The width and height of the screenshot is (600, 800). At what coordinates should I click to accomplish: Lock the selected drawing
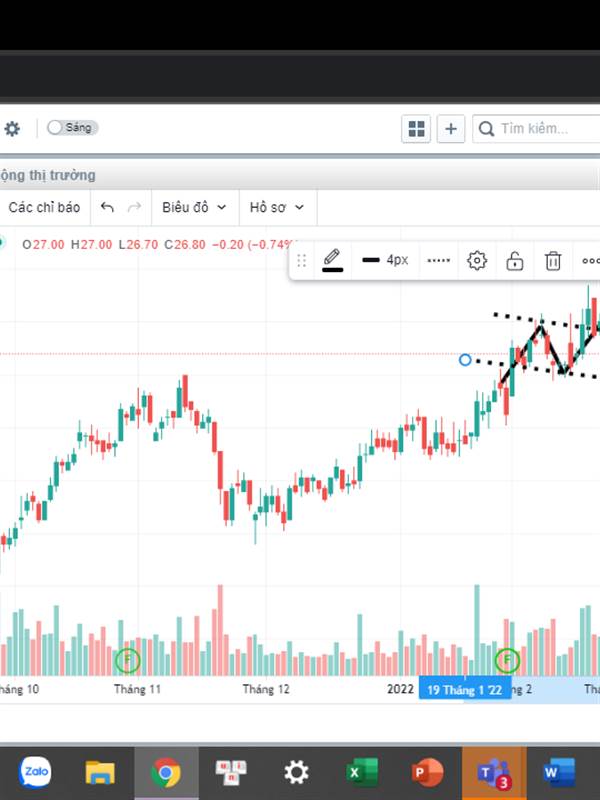pyautogui.click(x=514, y=261)
